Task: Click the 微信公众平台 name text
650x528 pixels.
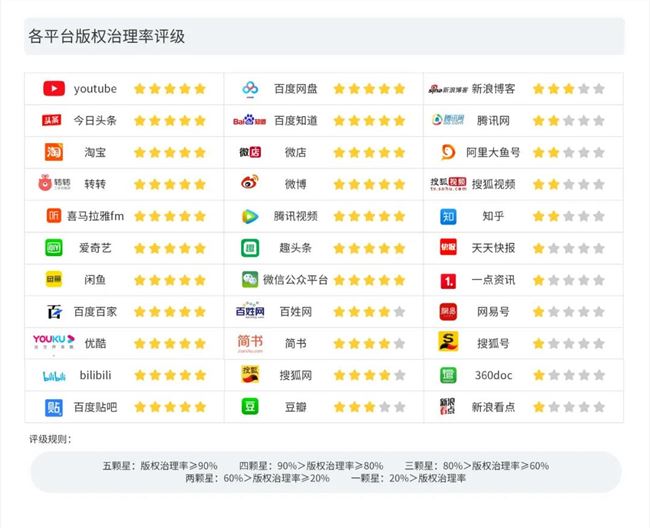Action: click(296, 280)
